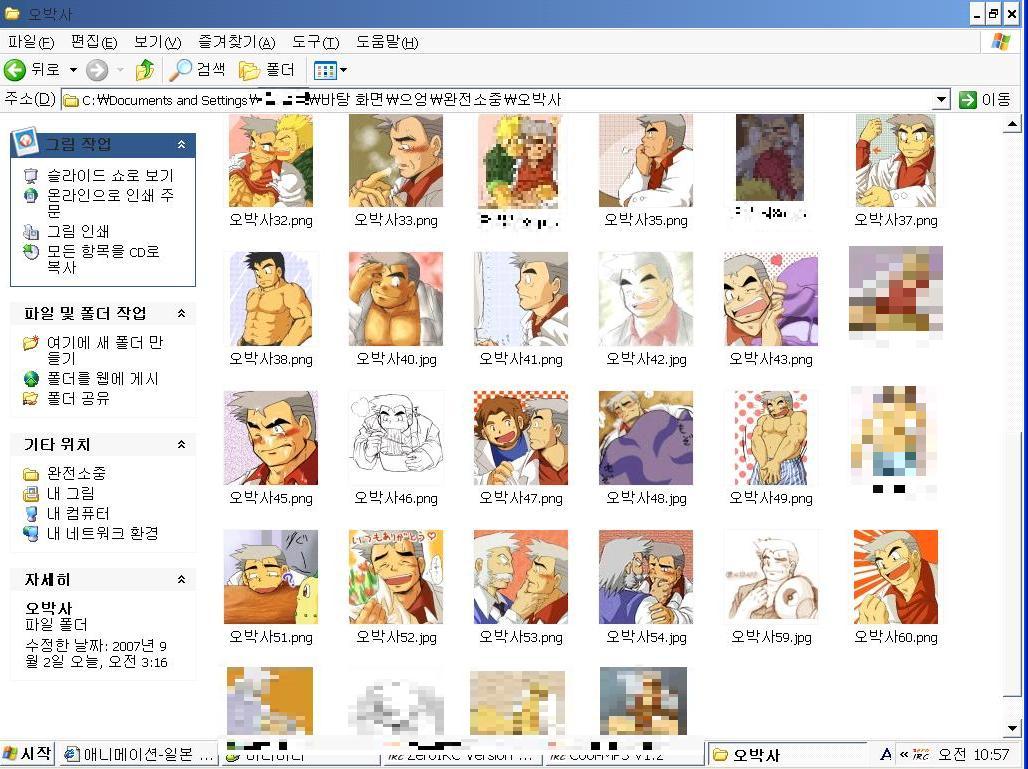Screen dimensions: 1028x769
Task: Click the file name 오박사47.png
Action: coord(521,498)
